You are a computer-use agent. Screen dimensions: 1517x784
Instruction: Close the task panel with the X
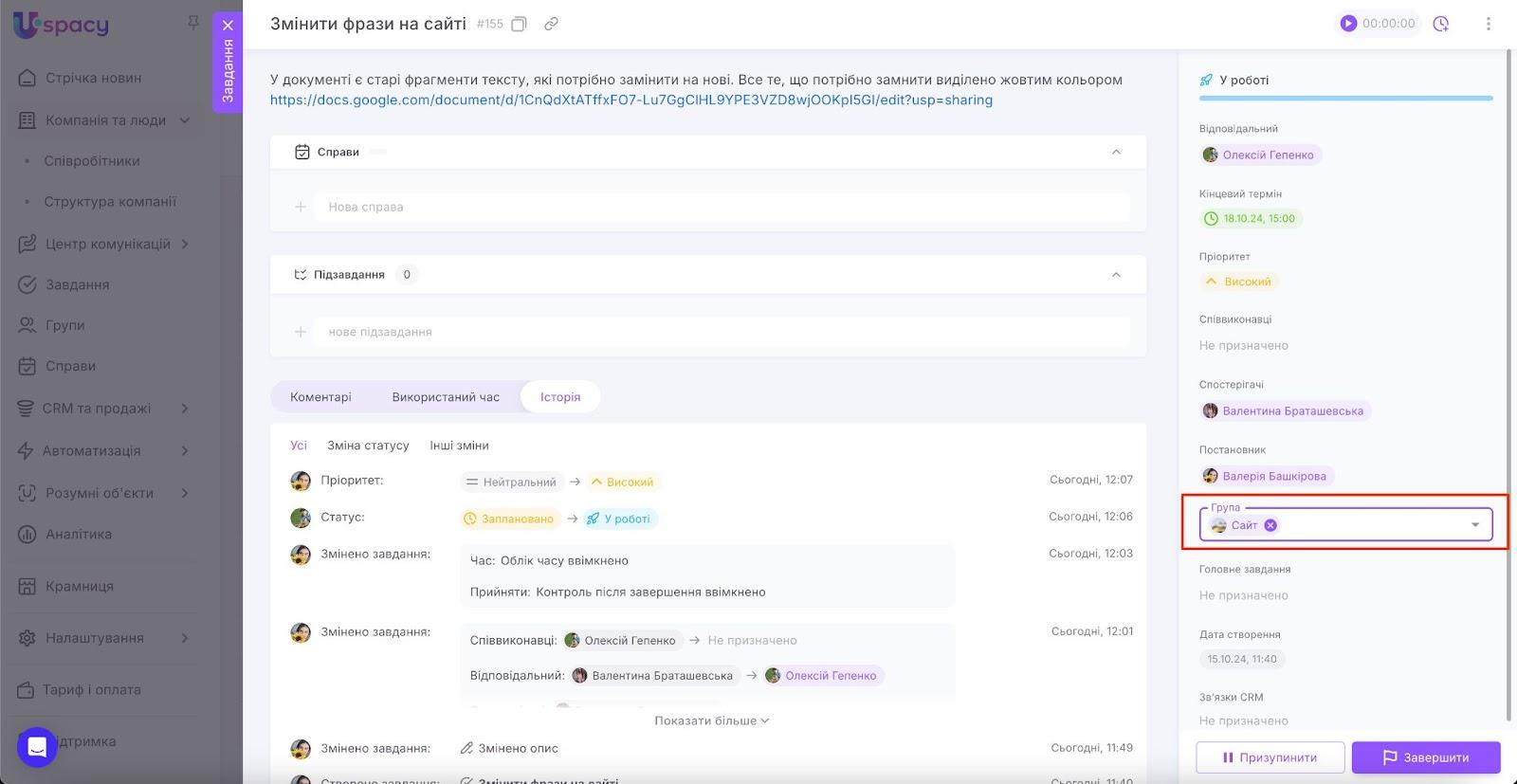tap(228, 26)
